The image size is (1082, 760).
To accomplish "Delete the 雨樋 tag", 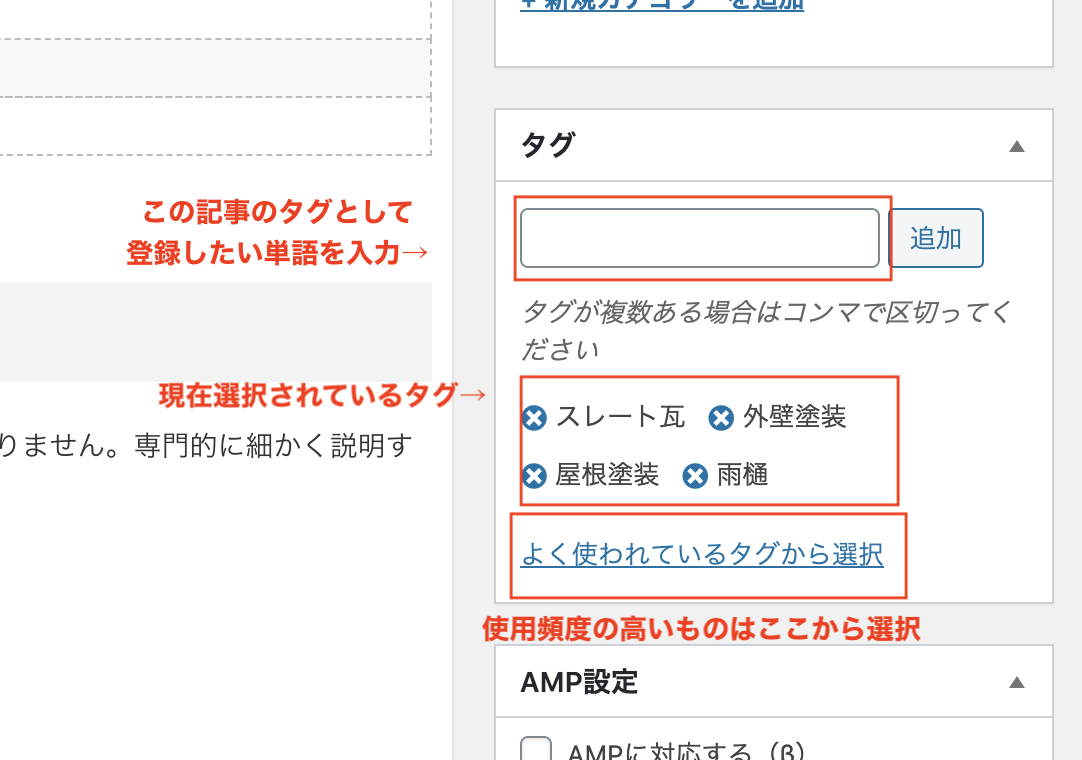I will tap(695, 476).
